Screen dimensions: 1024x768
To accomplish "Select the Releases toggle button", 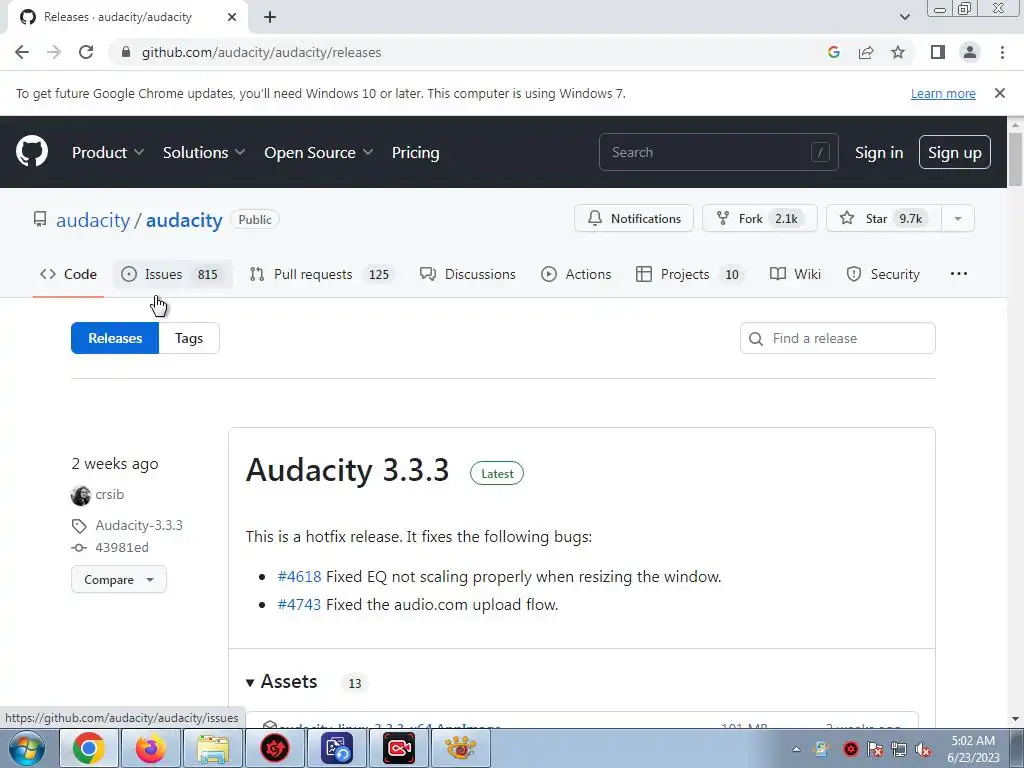I will pos(115,338).
